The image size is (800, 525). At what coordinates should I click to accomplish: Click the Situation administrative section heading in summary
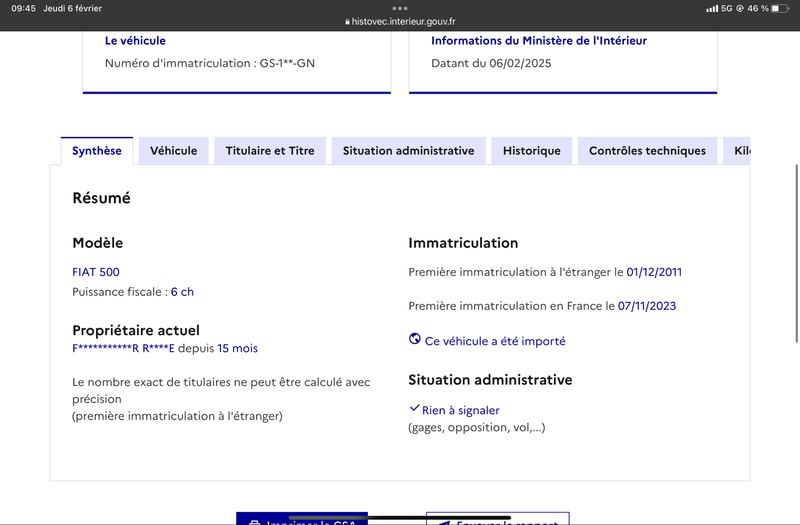tap(490, 380)
